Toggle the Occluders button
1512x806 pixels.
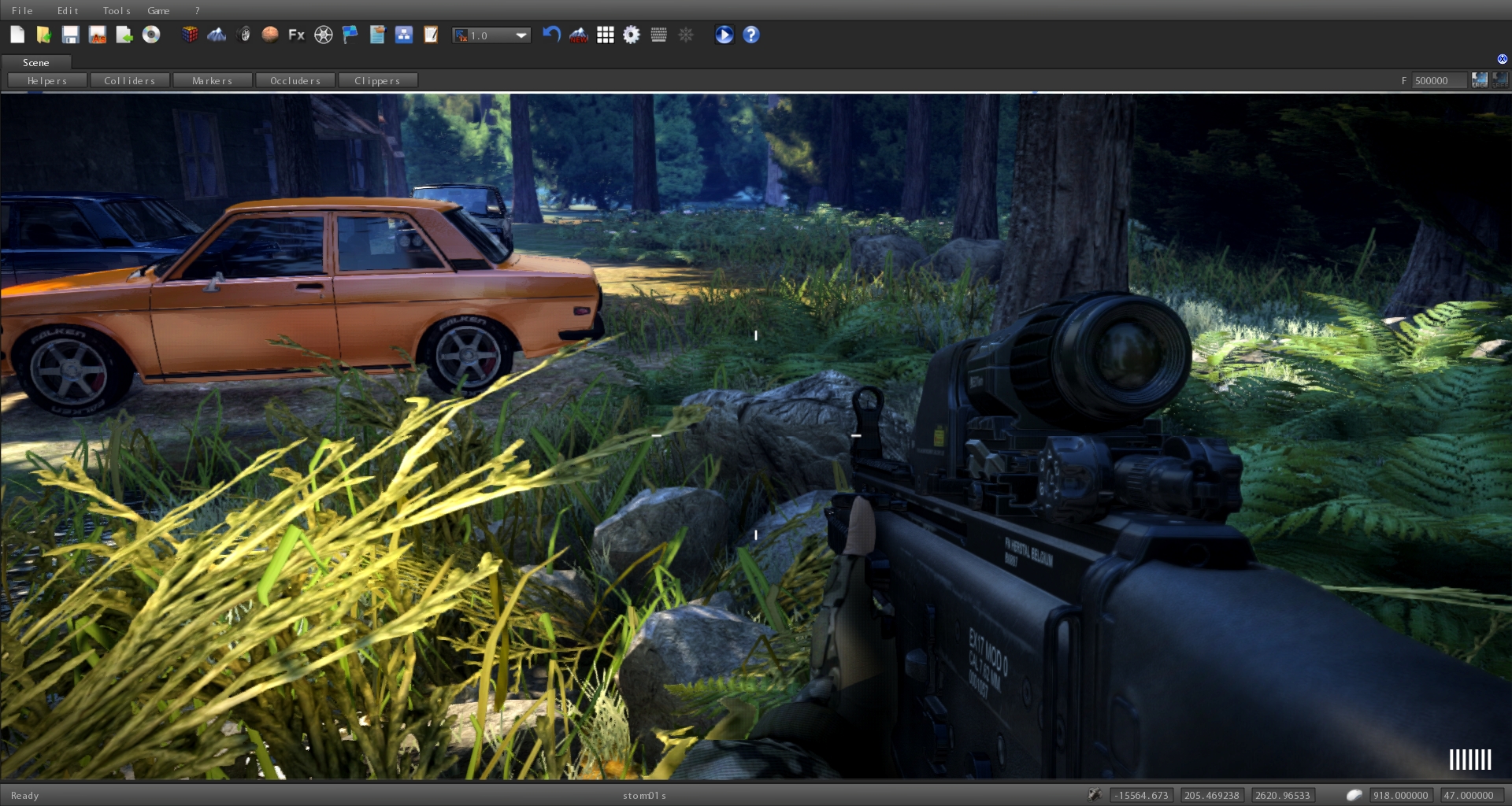tap(295, 80)
